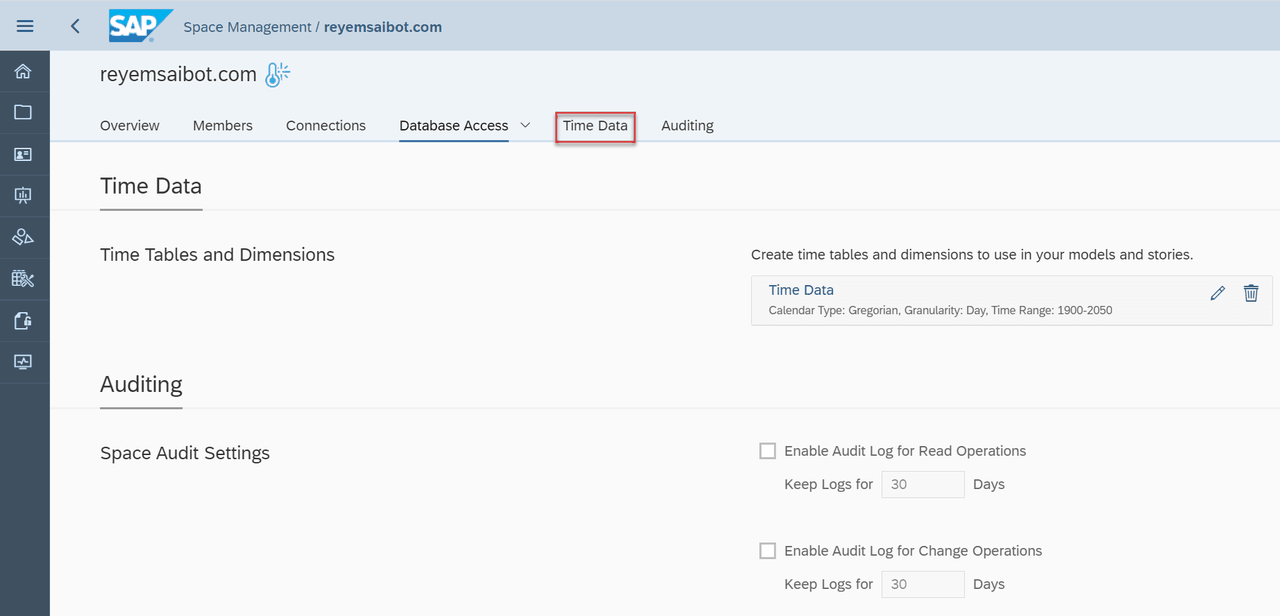This screenshot has height=616, width=1280.
Task: Open the document lock icon in the sidebar
Action: click(x=24, y=320)
